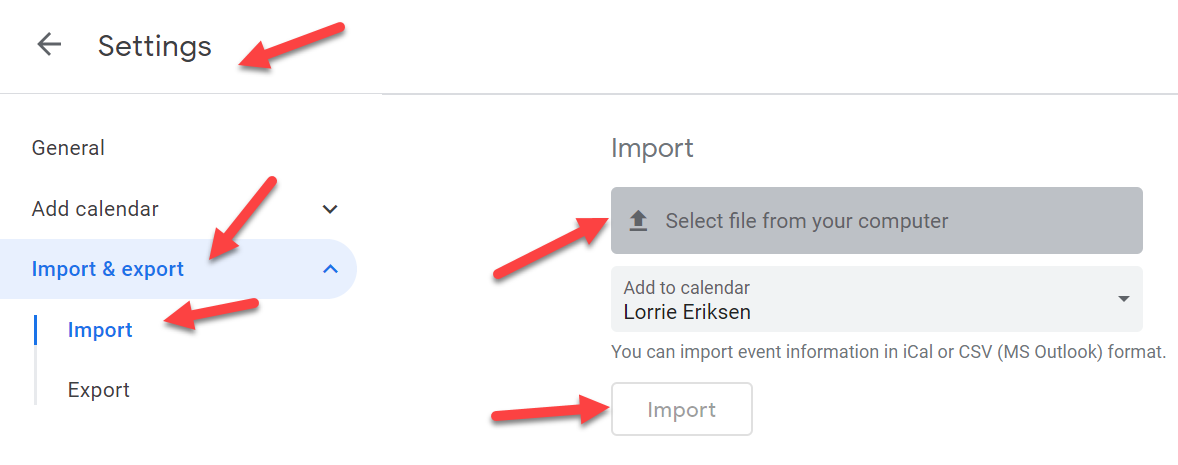Collapse the Import & export chevron
The height and width of the screenshot is (465, 1178).
click(x=330, y=269)
